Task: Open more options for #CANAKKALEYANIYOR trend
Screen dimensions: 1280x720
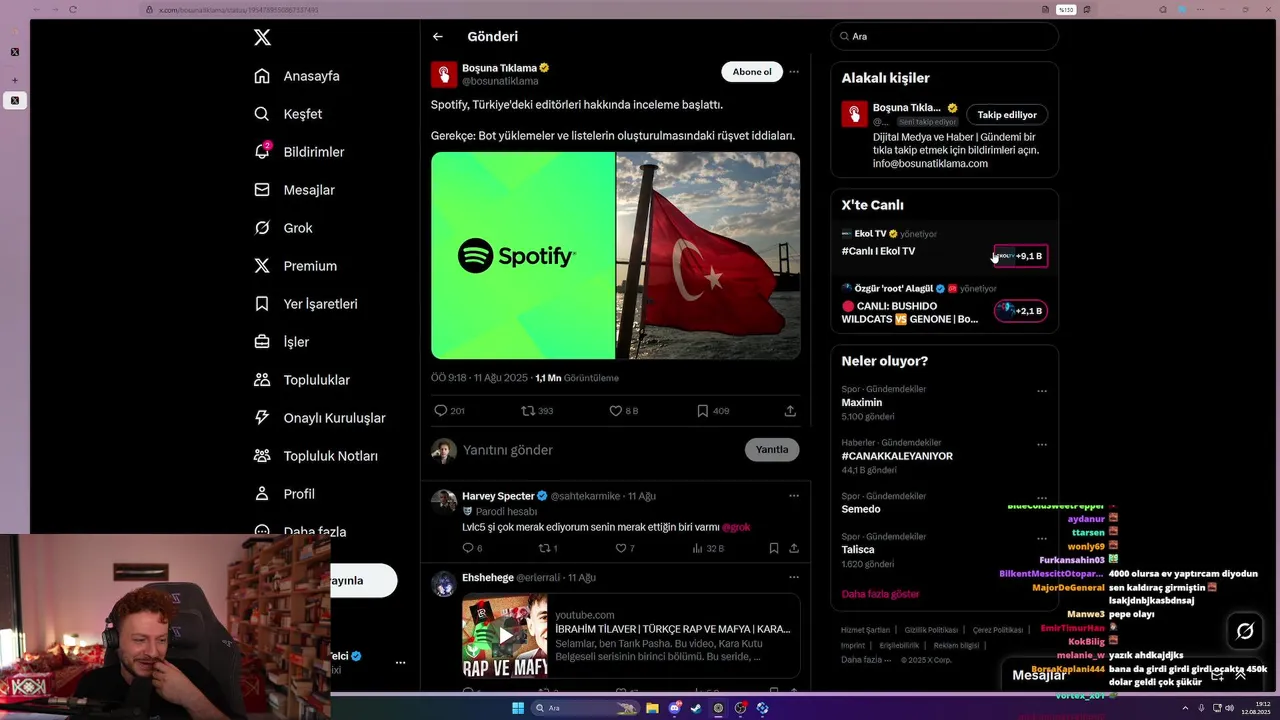Action: tap(1042, 444)
